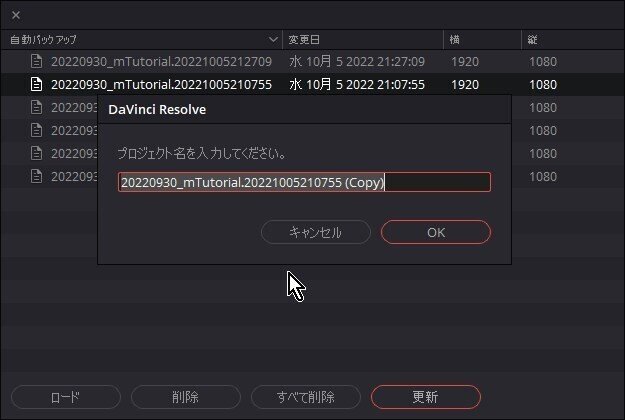Click file icon of selected backup 20221005210755

36,84
